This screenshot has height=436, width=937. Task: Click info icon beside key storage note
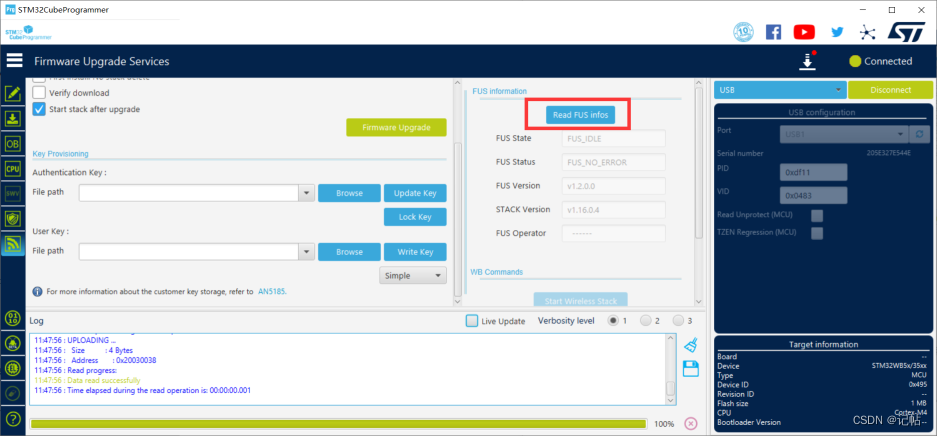point(38,292)
